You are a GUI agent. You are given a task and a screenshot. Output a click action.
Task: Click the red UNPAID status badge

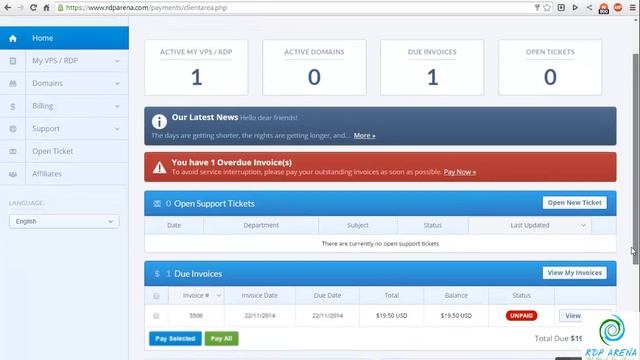pyautogui.click(x=521, y=316)
